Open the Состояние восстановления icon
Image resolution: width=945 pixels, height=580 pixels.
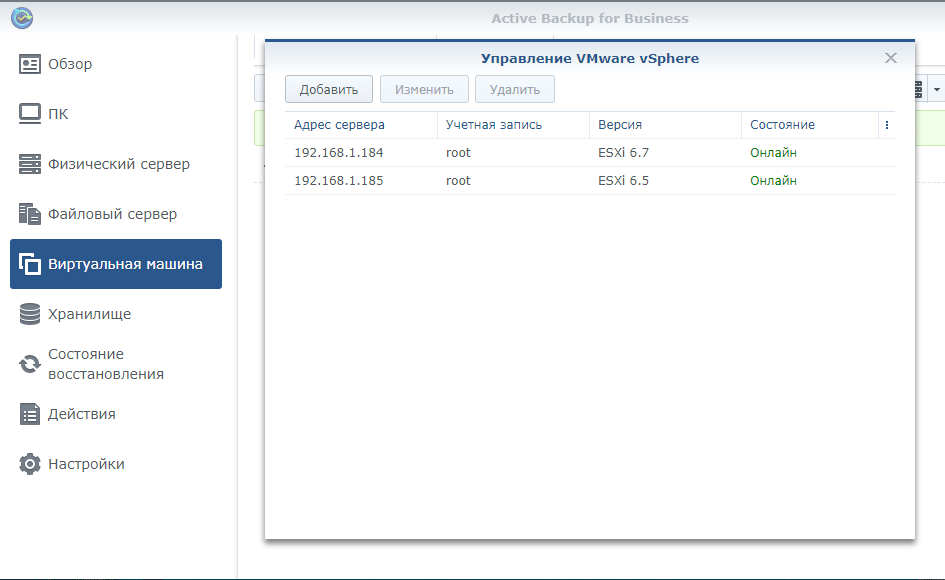[30, 364]
